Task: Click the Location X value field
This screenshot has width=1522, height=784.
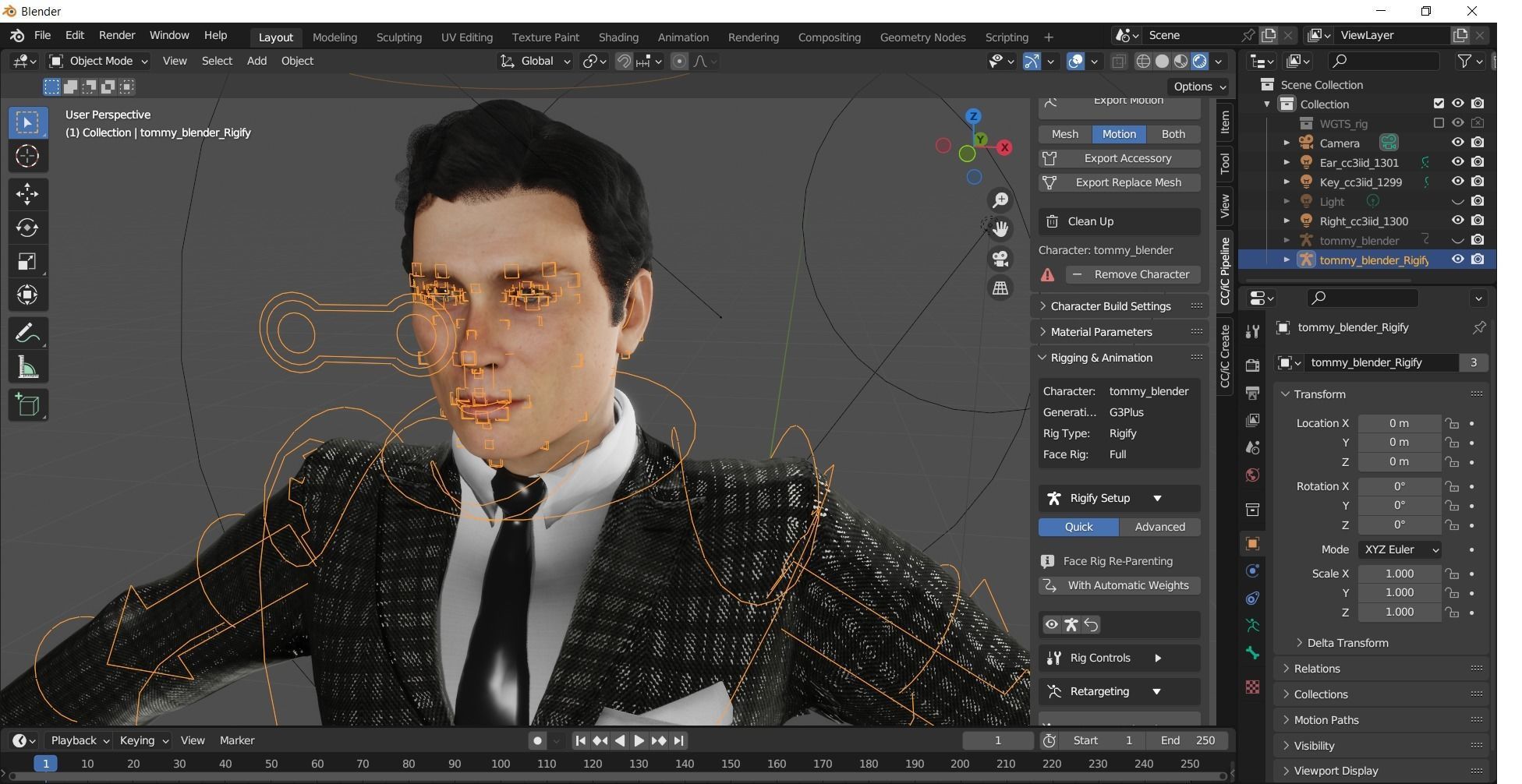Action: tap(1399, 423)
